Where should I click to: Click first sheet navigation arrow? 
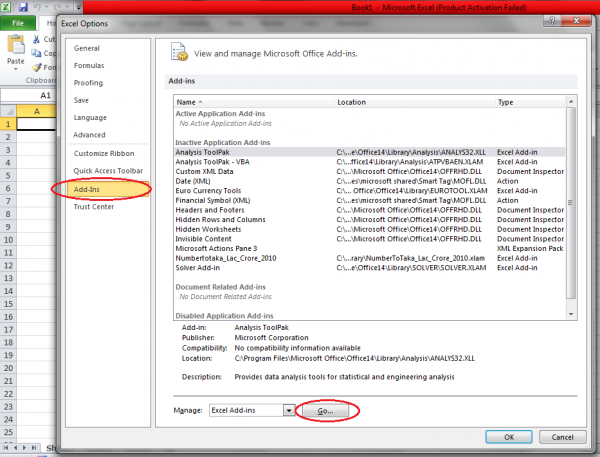(x=6, y=447)
